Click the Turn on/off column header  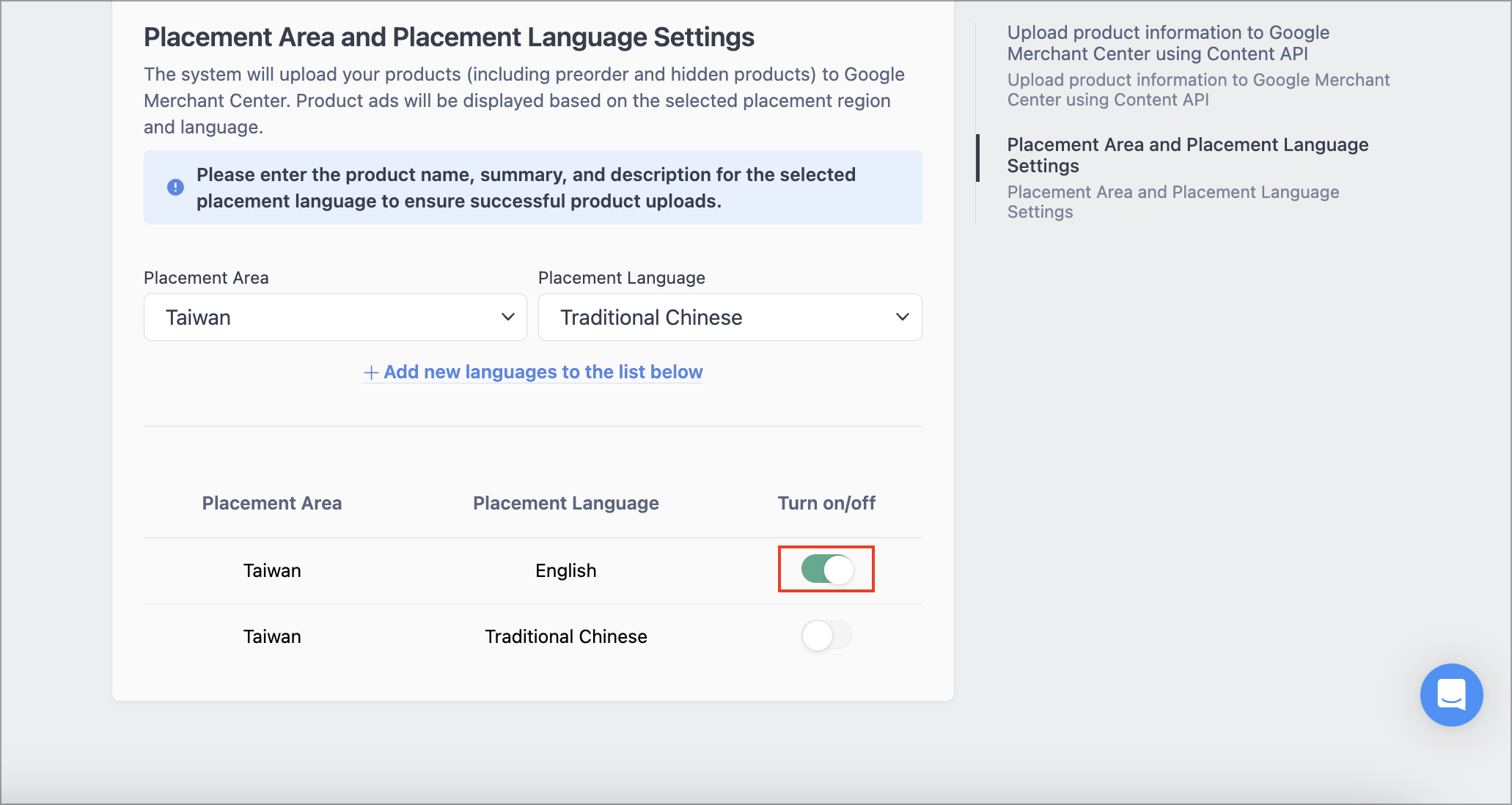(826, 503)
